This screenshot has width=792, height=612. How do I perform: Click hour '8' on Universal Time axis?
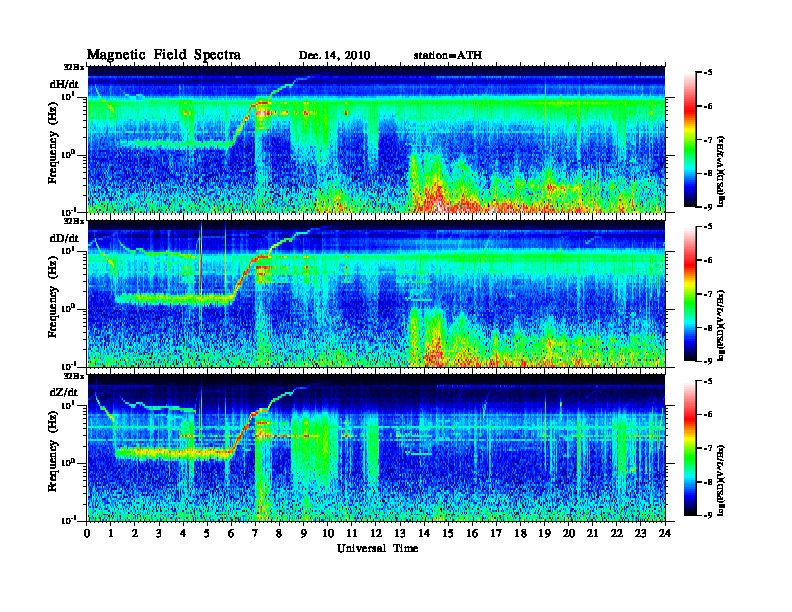coord(279,533)
